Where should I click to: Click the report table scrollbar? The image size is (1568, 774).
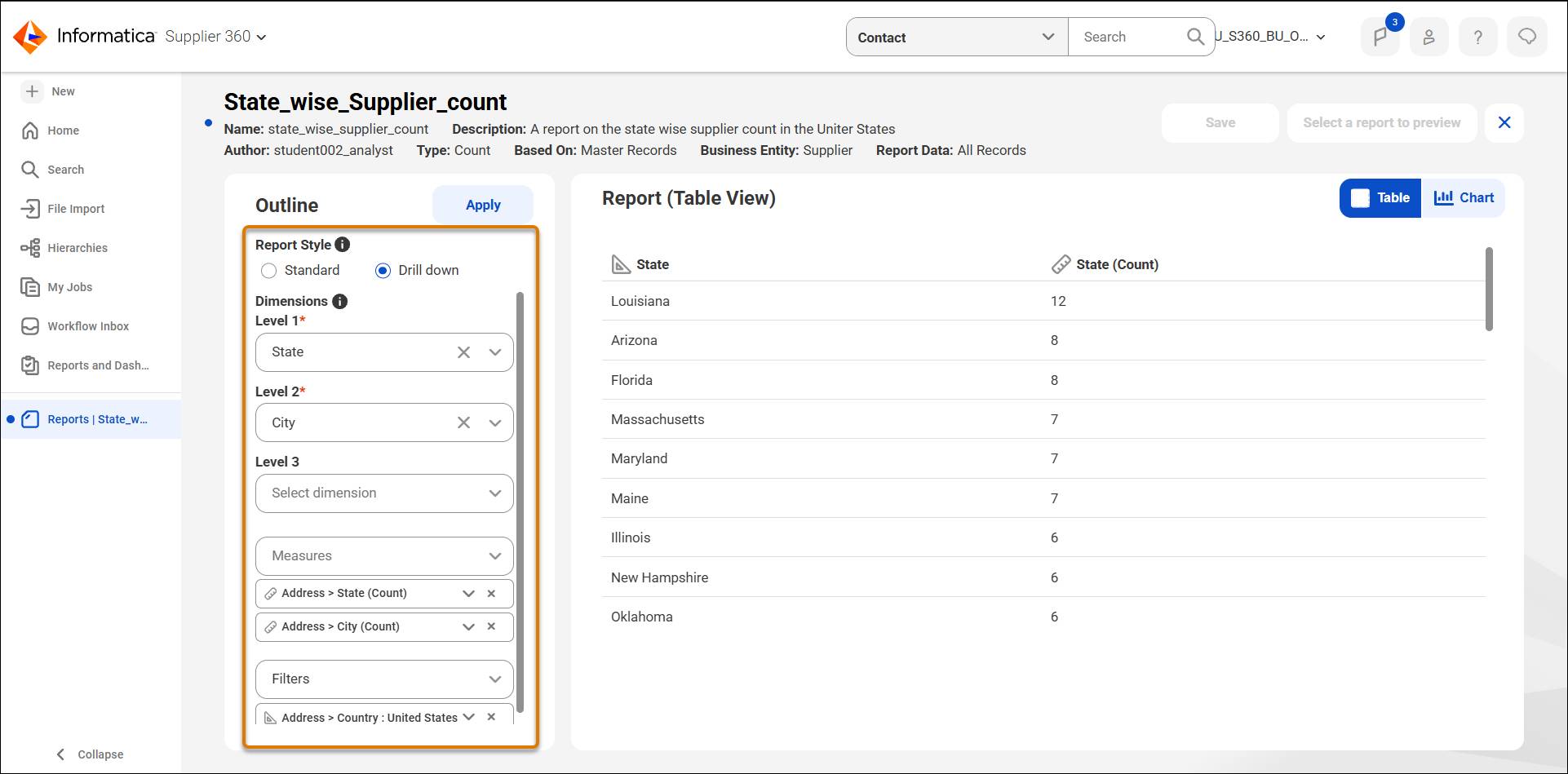click(1489, 290)
